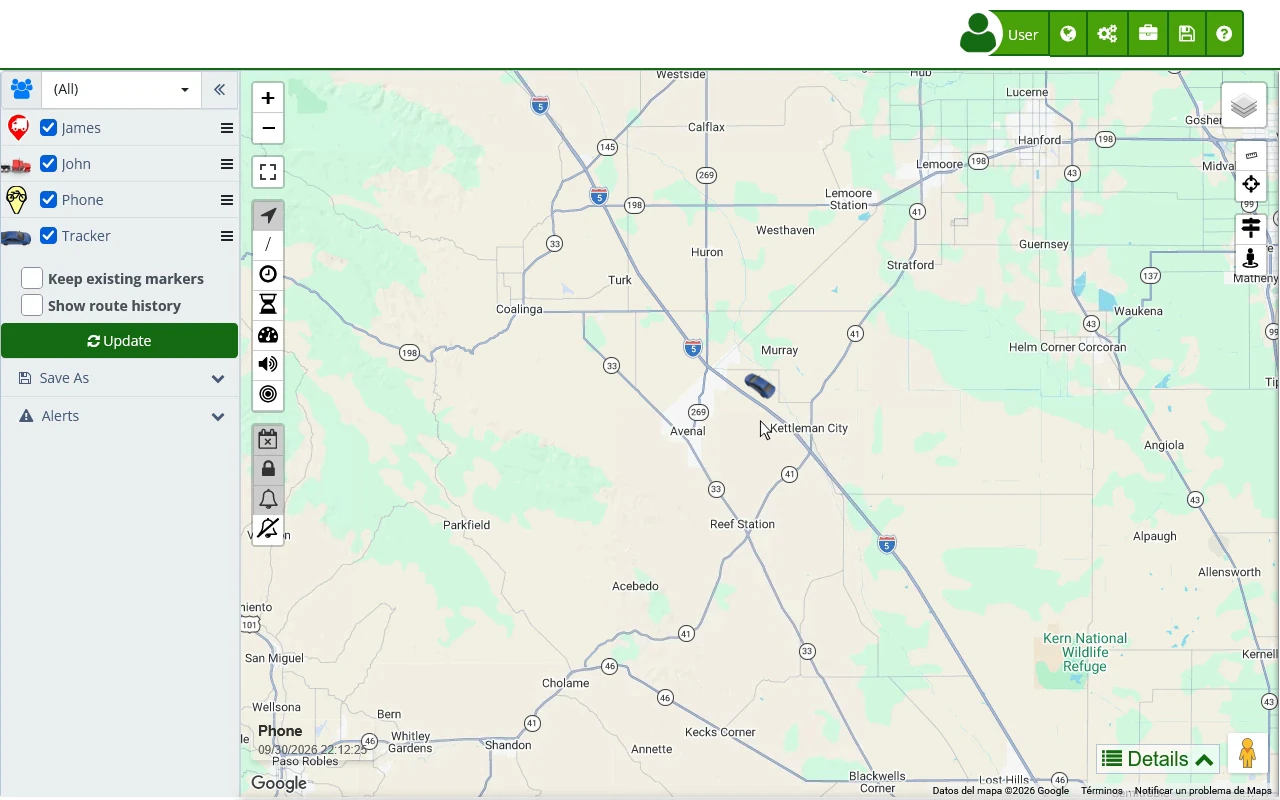Activate the ruler measure tool
This screenshot has width=1280, height=800.
point(1251,156)
